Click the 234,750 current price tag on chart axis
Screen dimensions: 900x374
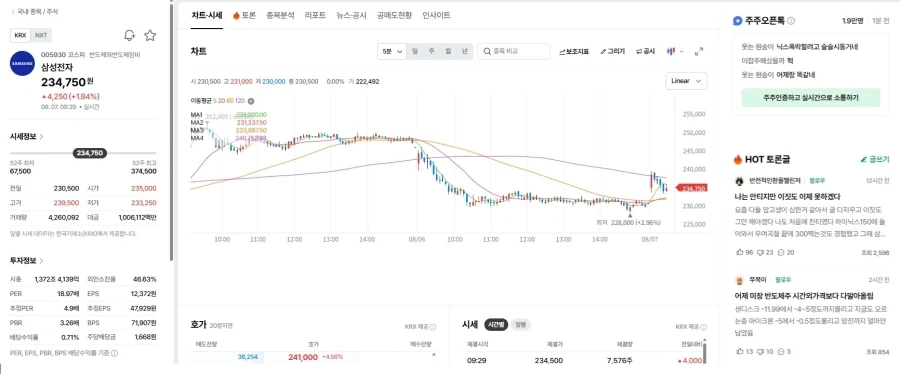693,188
